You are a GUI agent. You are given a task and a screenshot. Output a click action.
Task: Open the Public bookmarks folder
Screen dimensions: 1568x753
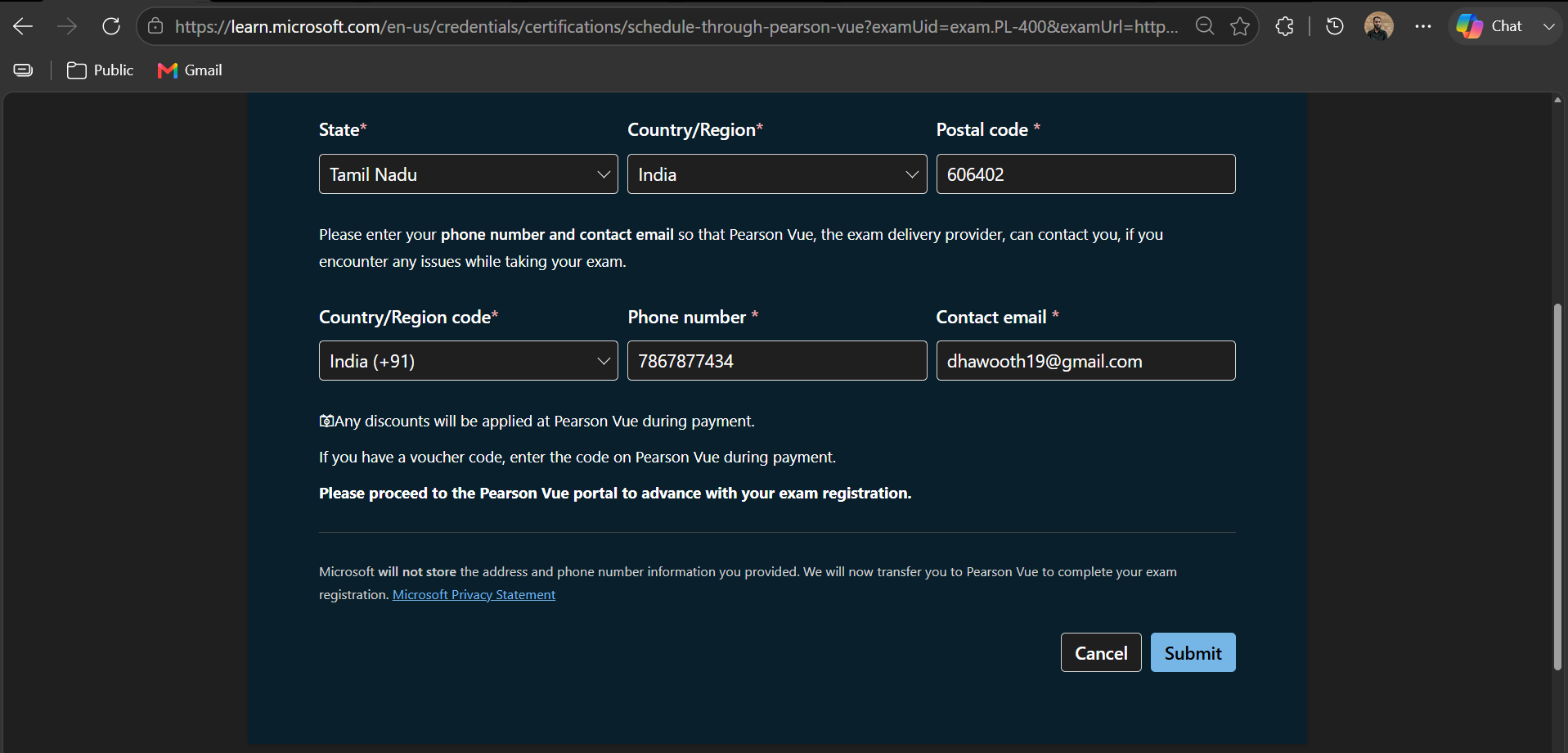pyautogui.click(x=100, y=70)
